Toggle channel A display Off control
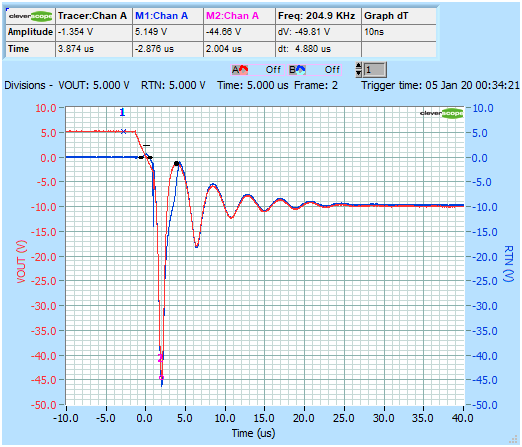The image size is (522, 447). click(x=273, y=70)
